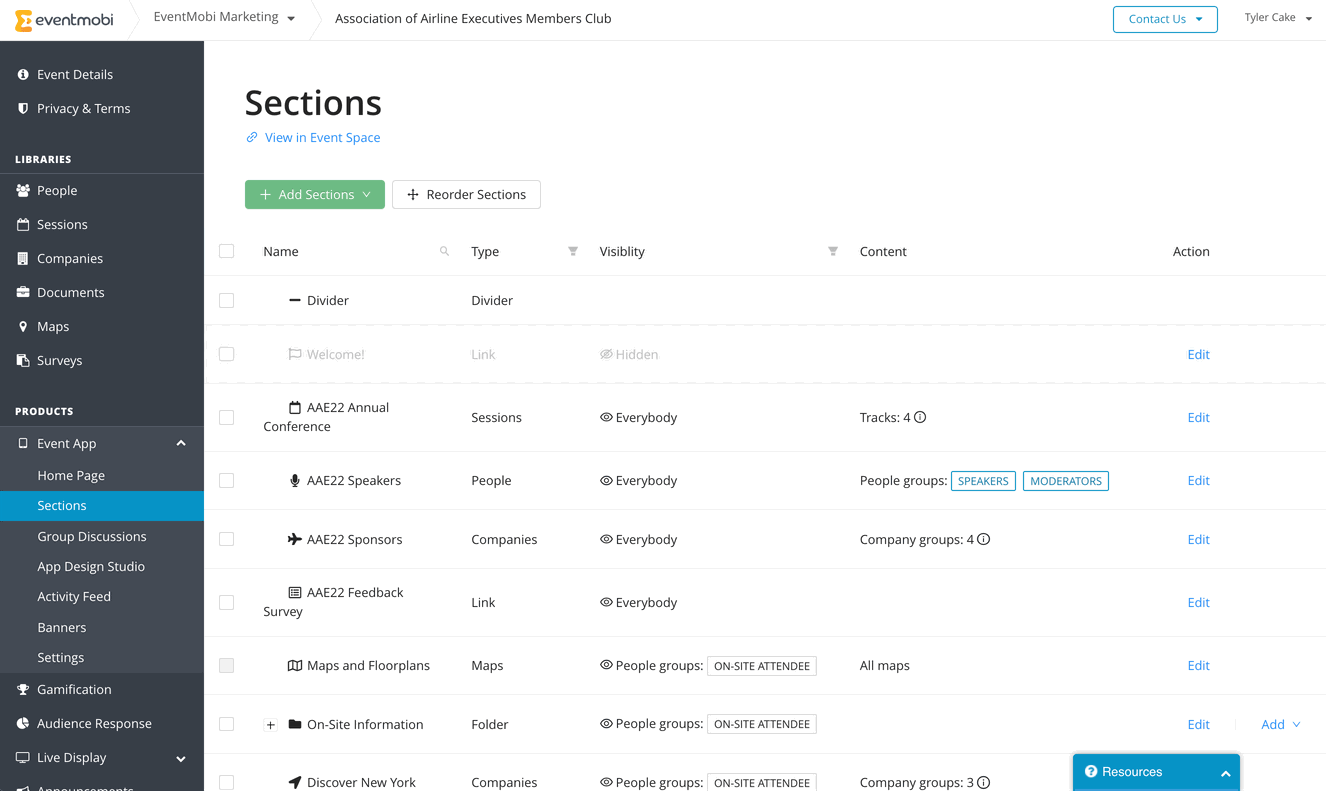Expand the Resources panel
1326x791 pixels.
[x=1226, y=773]
